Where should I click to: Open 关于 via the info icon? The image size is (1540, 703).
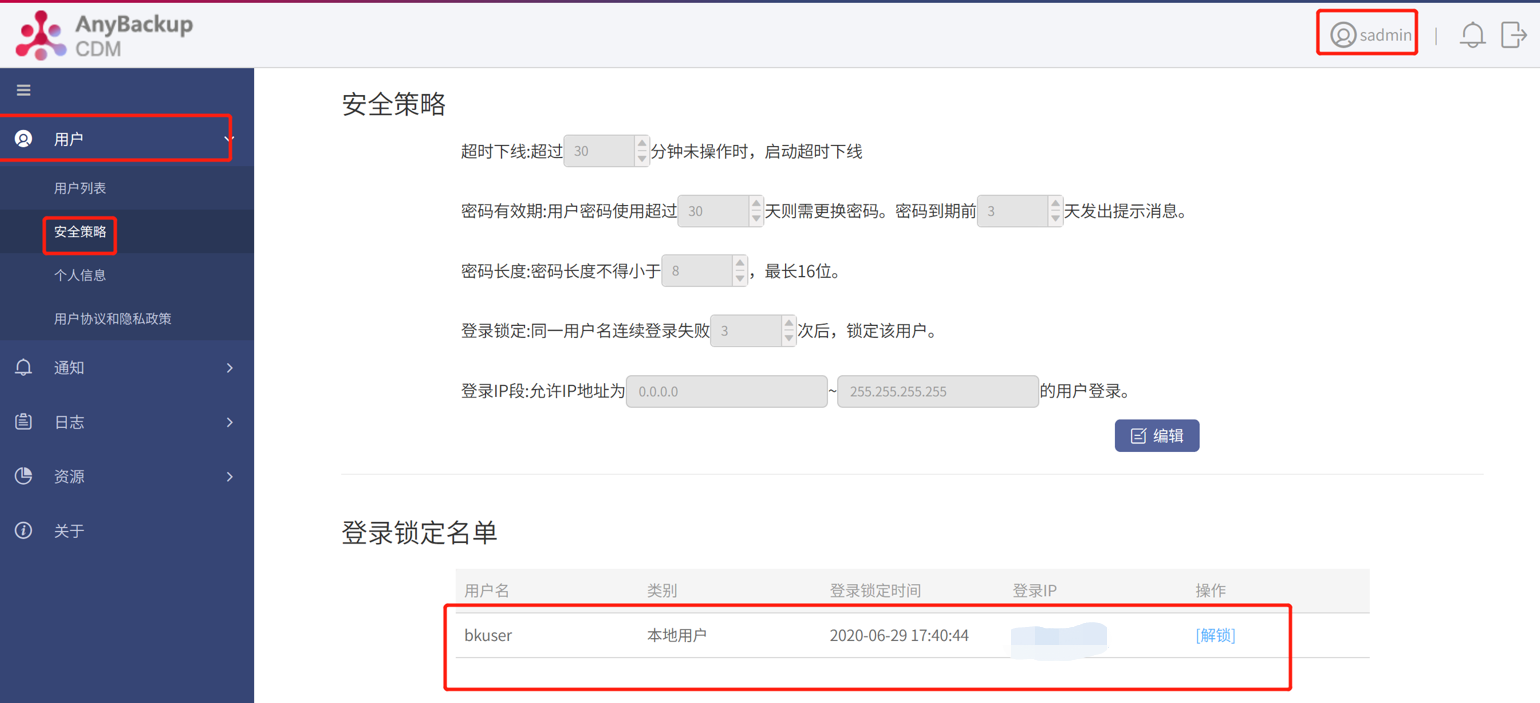click(23, 531)
